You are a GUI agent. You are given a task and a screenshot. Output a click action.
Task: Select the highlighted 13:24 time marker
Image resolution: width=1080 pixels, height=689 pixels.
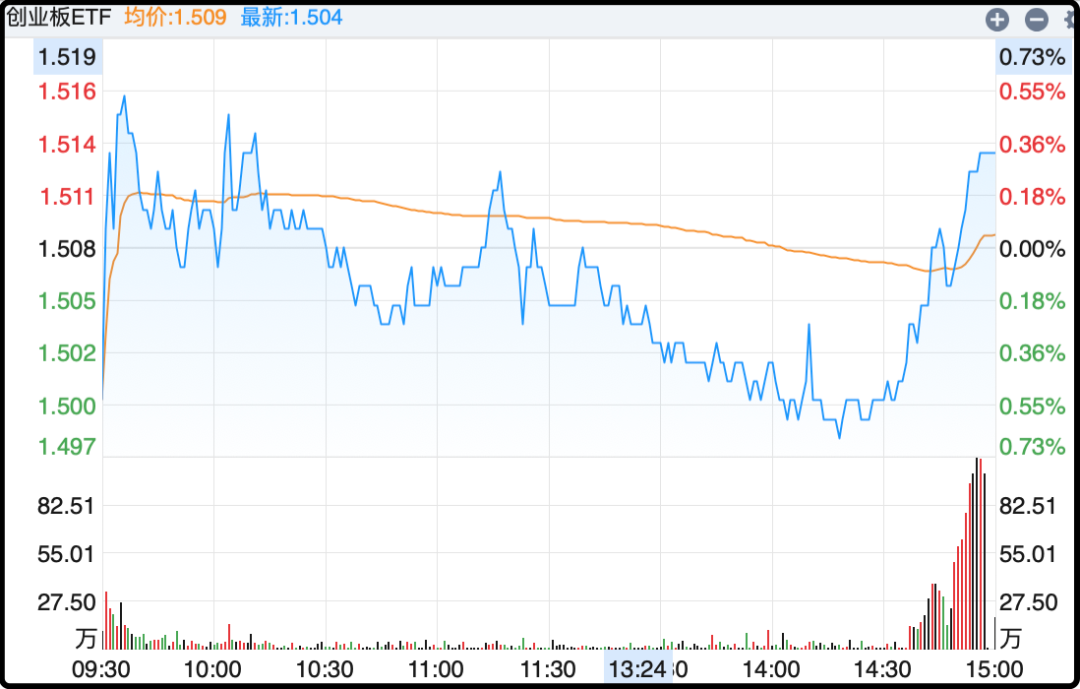(637, 669)
